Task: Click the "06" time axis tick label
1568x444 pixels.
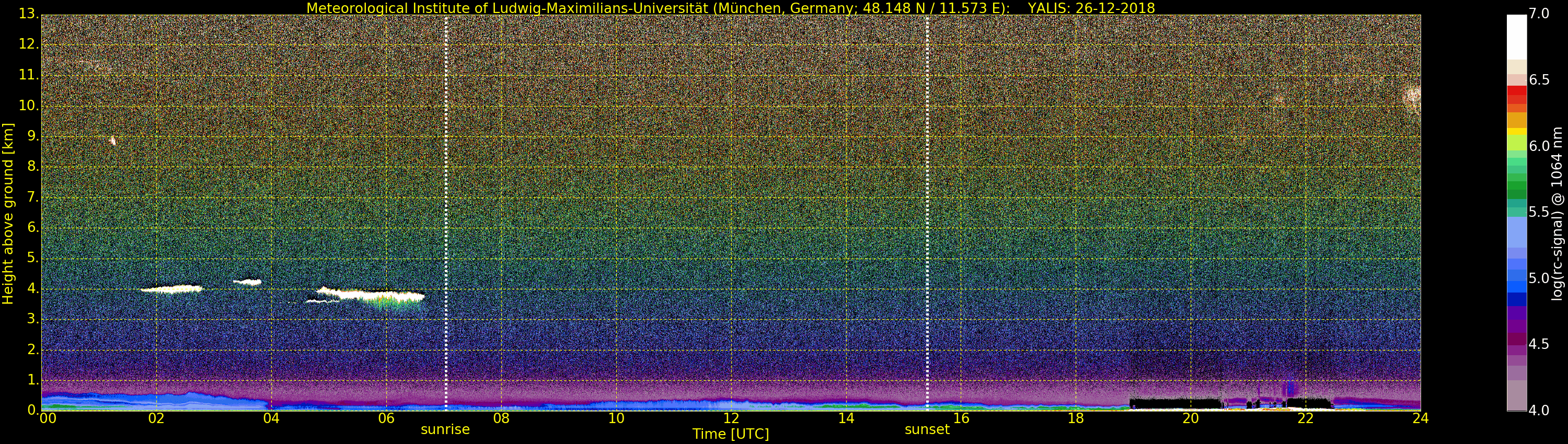Action: point(386,418)
